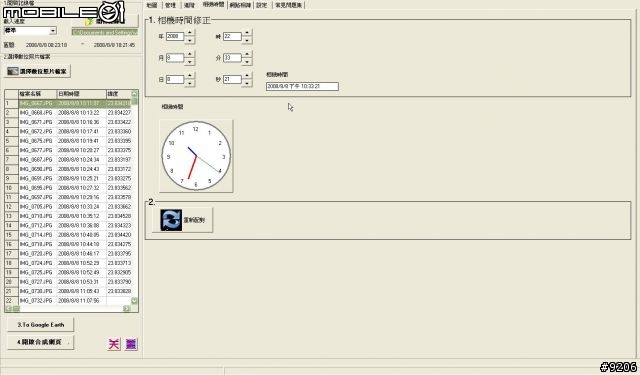Image resolution: width=640 pixels, height=375 pixels.
Task: Click the 3.To Google Earth button
Action: click(41, 325)
